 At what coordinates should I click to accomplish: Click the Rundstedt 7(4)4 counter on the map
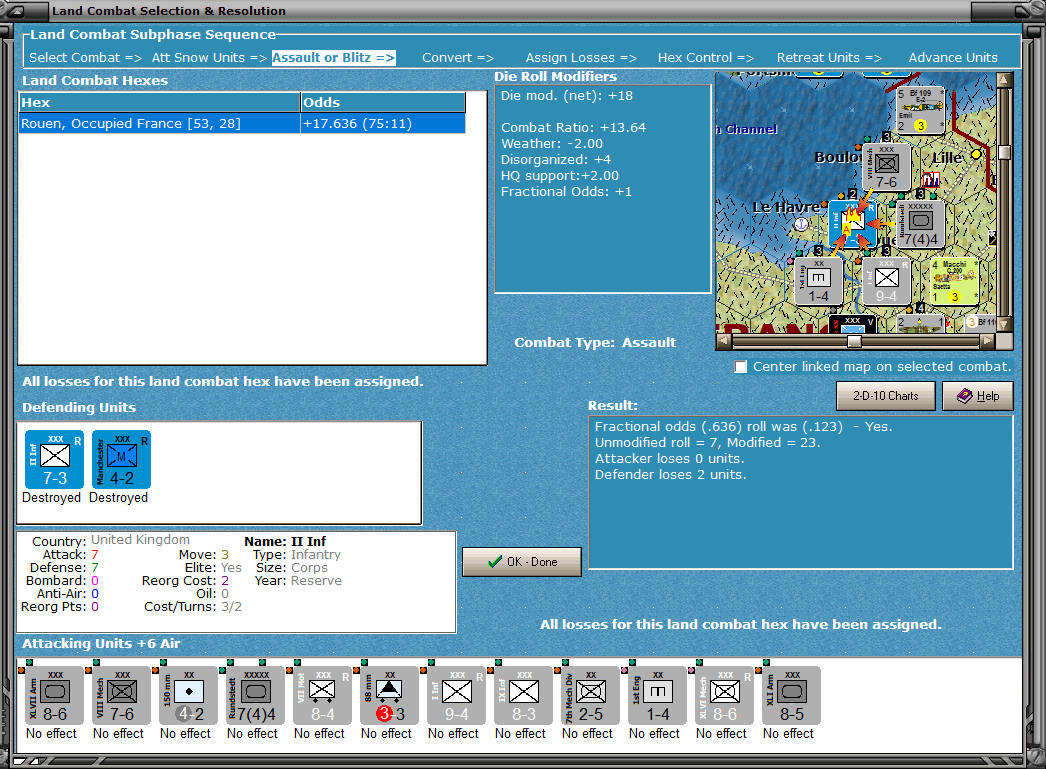(x=920, y=224)
